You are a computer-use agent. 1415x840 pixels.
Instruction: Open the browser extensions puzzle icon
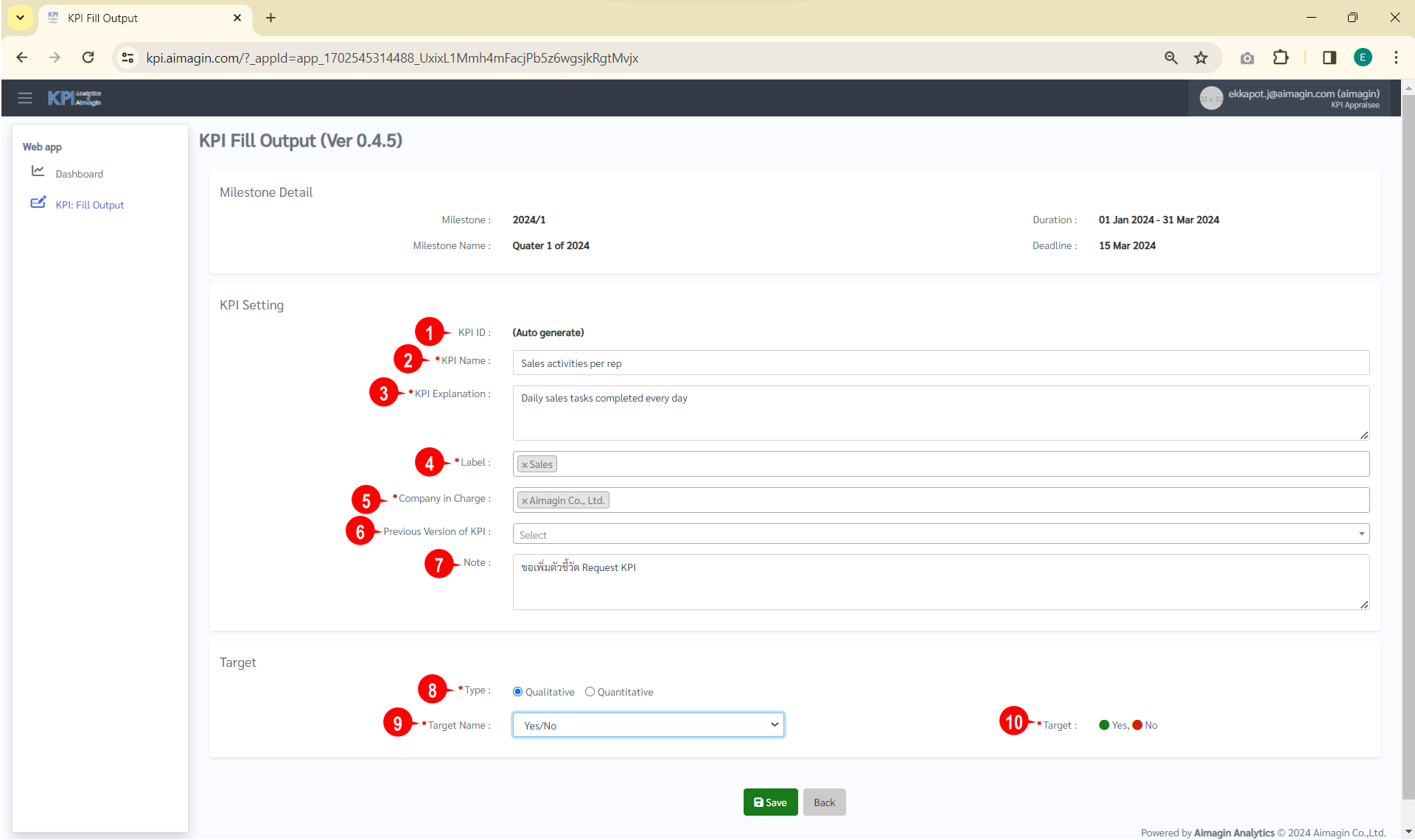pyautogui.click(x=1280, y=57)
